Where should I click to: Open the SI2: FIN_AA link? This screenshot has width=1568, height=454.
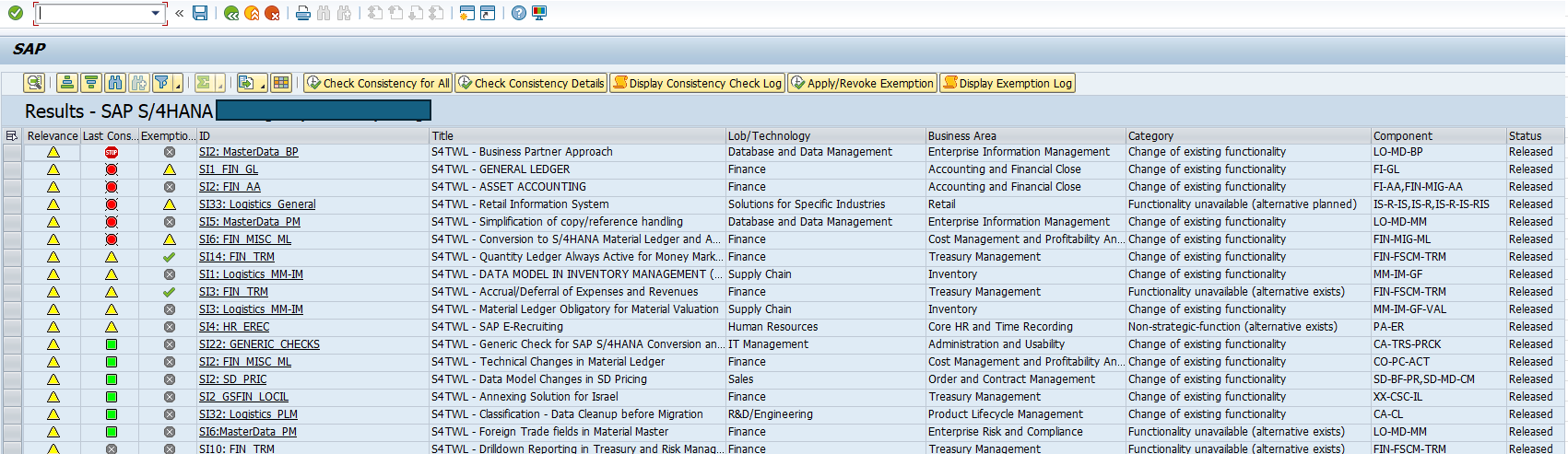point(230,187)
